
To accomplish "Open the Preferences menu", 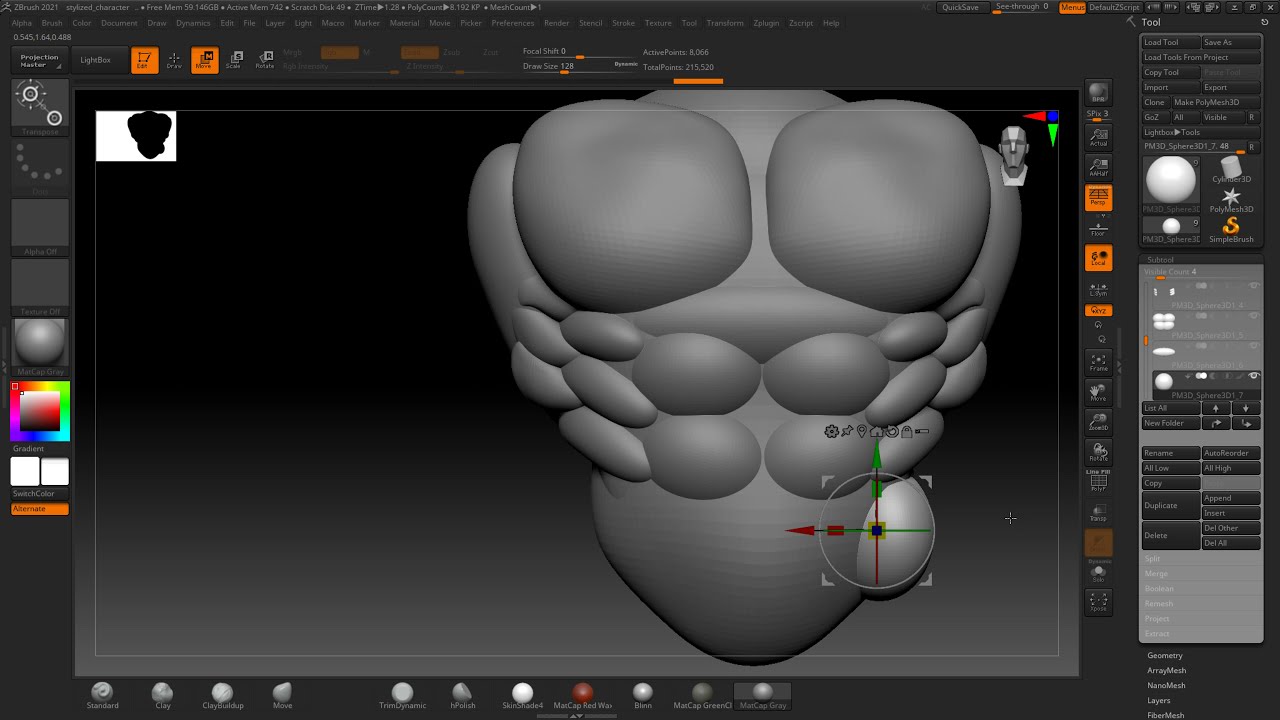I will click(x=512, y=23).
